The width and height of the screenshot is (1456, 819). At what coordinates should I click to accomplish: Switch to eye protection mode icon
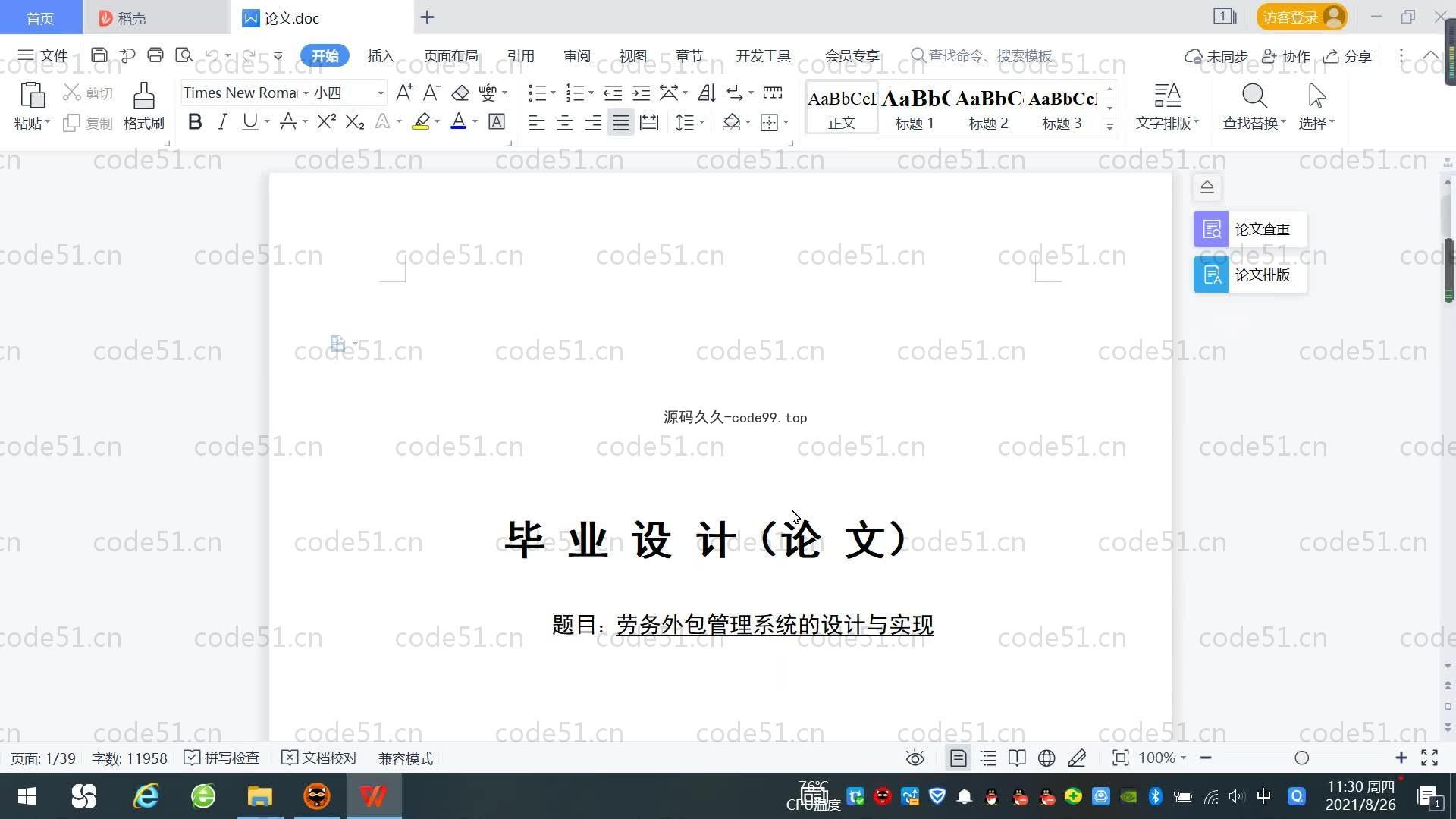915,758
